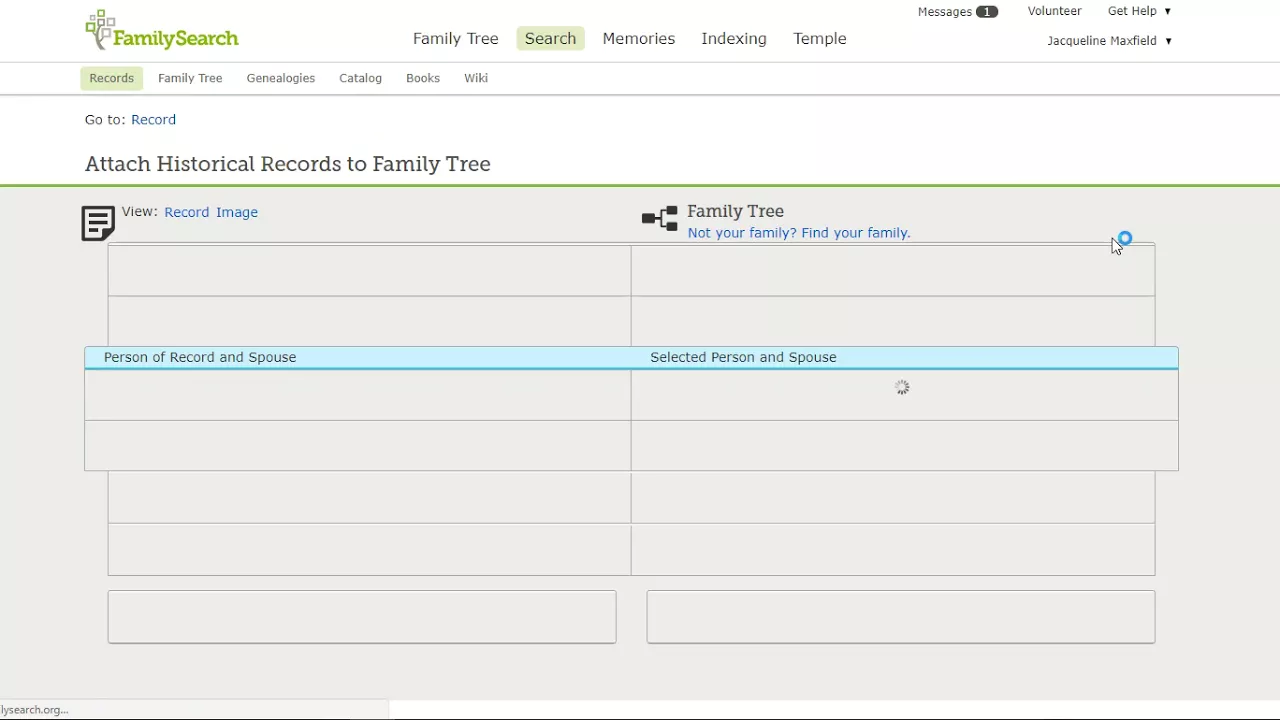Click the FamilySearch logo

pyautogui.click(x=162, y=31)
